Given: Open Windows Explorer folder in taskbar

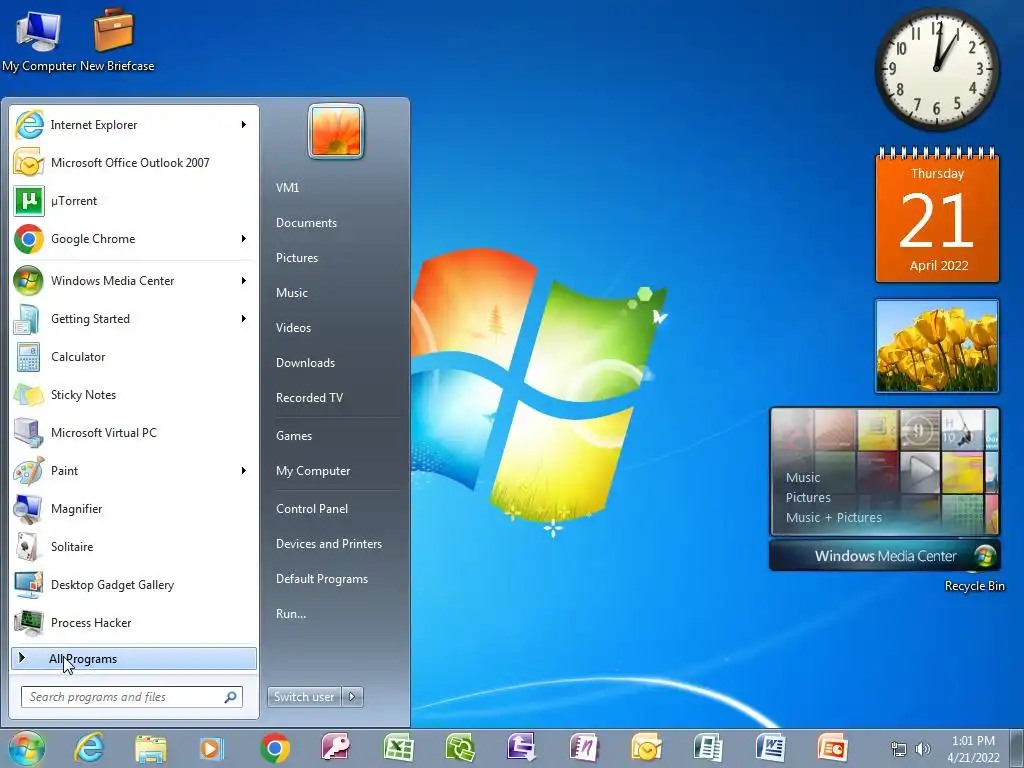Looking at the screenshot, I should click(x=151, y=748).
